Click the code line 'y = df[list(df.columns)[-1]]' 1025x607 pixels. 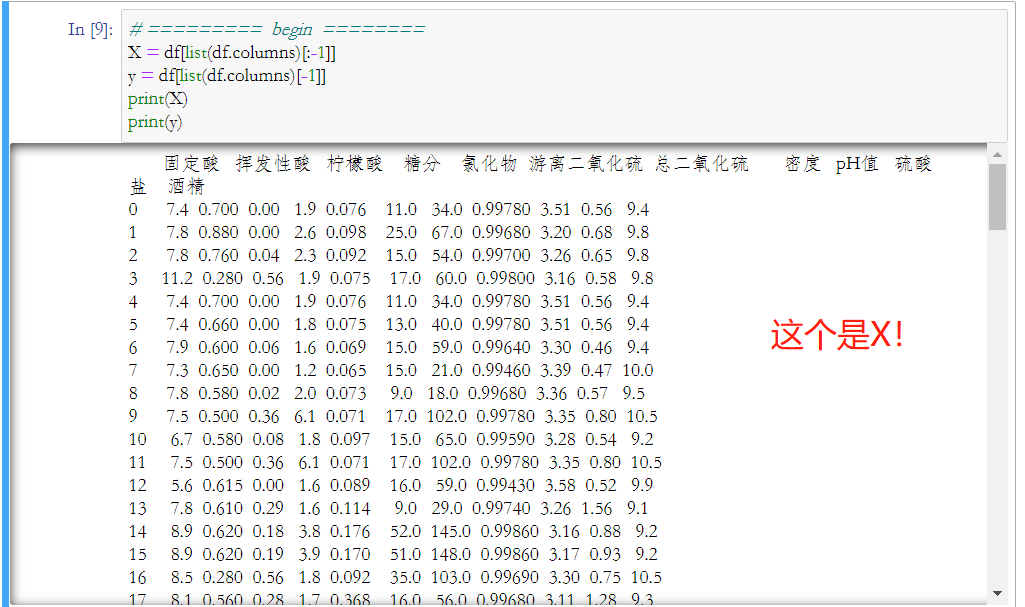coord(227,76)
